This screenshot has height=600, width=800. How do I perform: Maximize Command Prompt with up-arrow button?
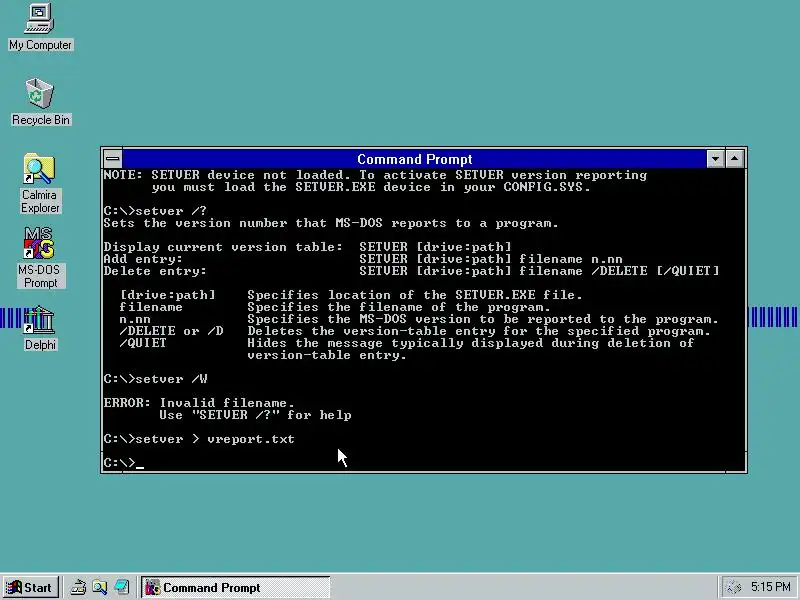click(735, 159)
